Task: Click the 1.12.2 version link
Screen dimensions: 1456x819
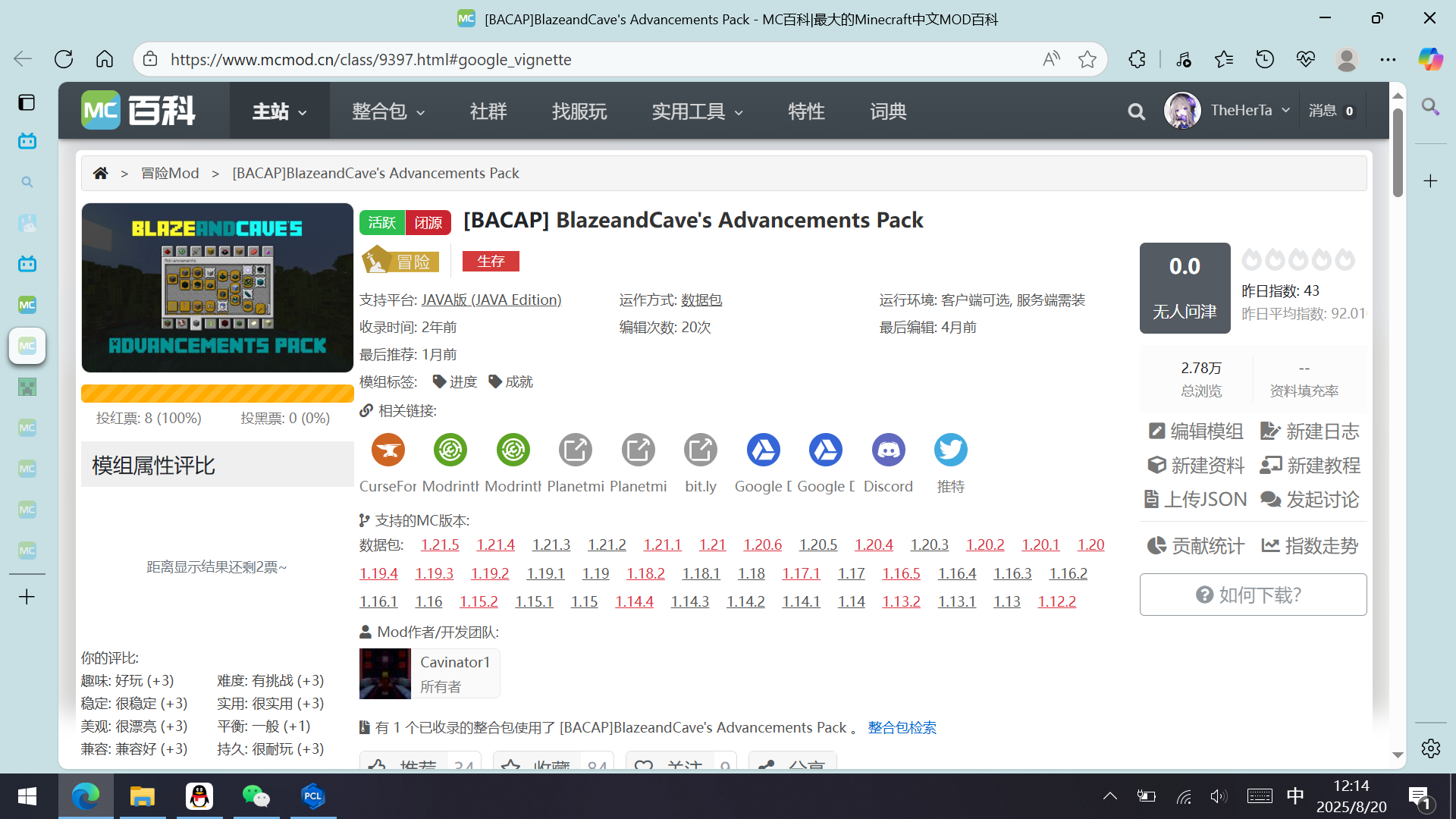Action: [x=1056, y=601]
